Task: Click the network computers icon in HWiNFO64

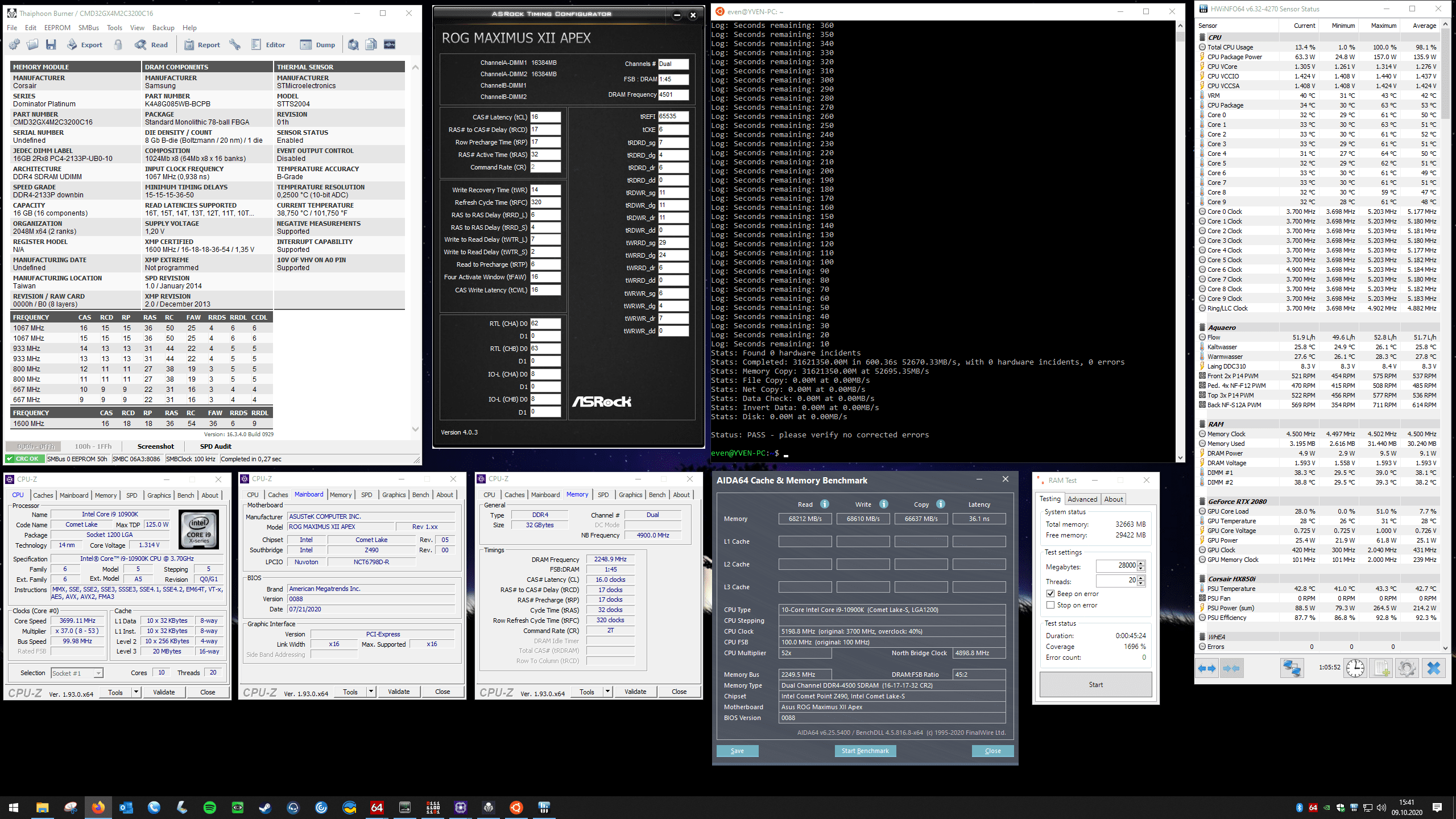Action: pos(1292,668)
